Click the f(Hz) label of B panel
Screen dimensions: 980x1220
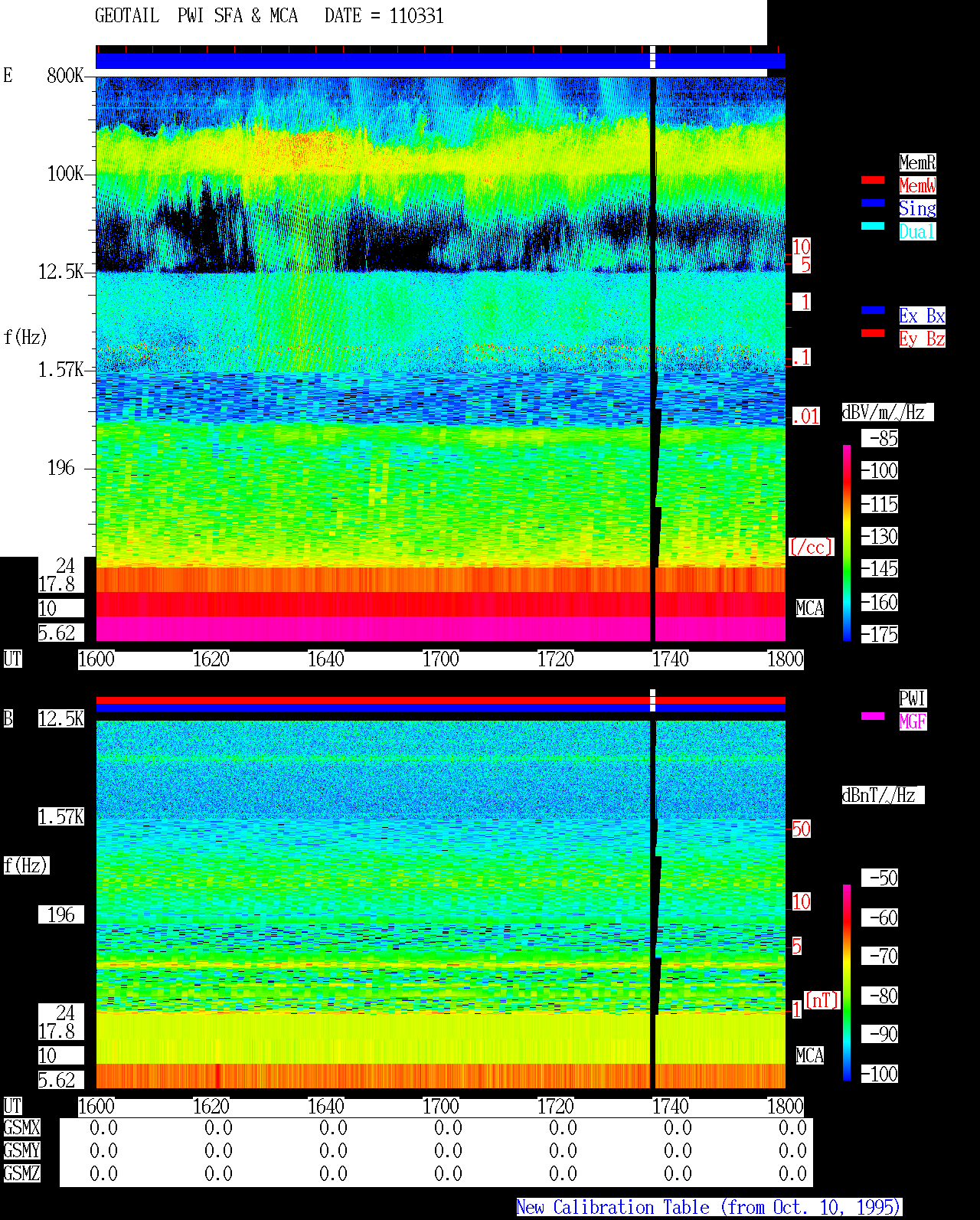tap(26, 865)
